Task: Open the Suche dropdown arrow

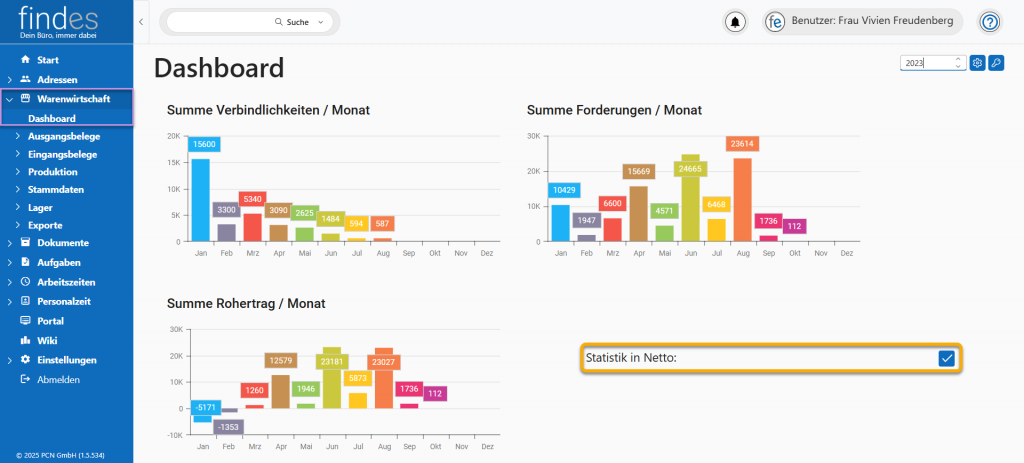Action: click(321, 22)
